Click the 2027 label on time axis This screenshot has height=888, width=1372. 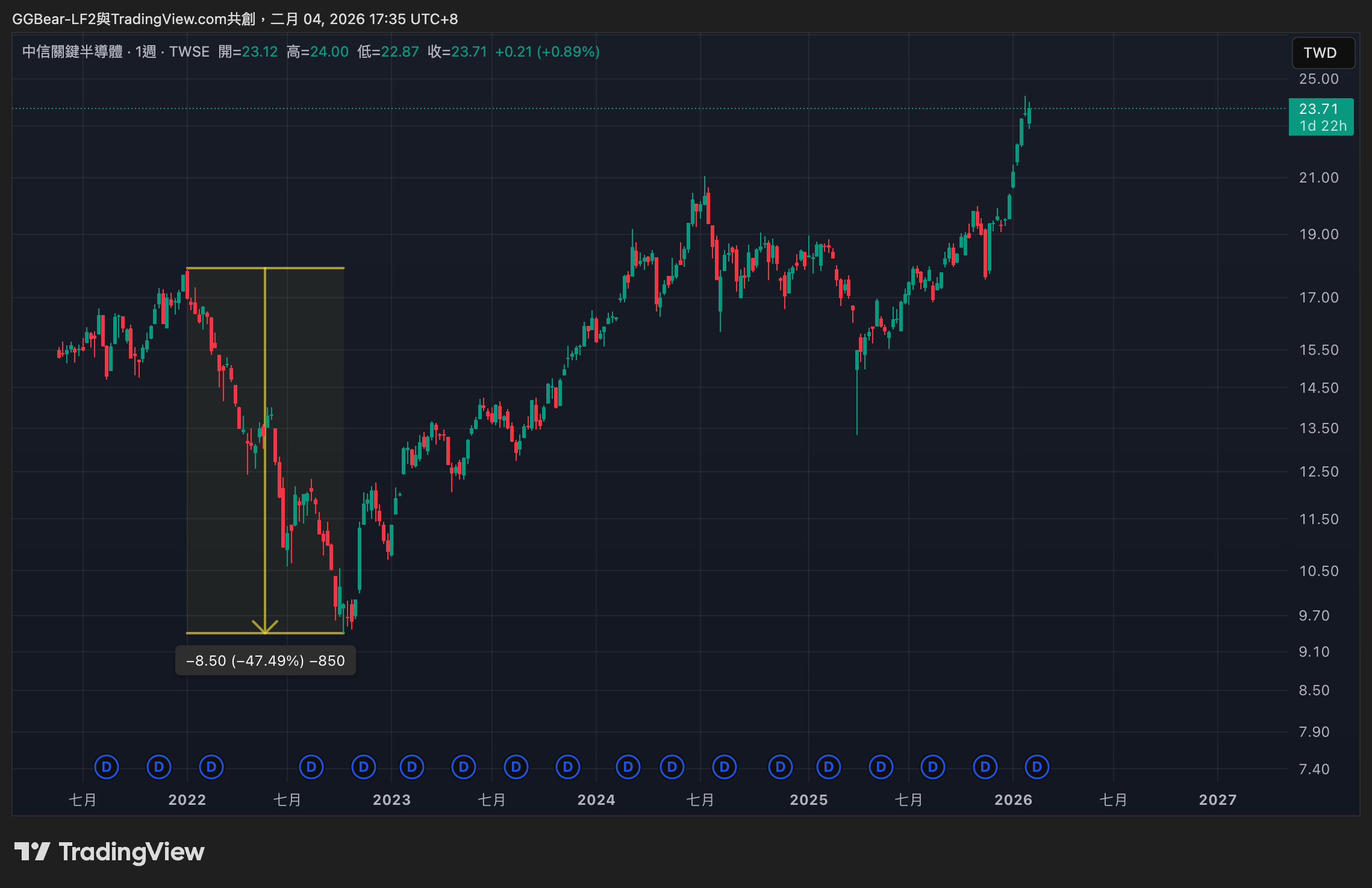click(x=1217, y=800)
